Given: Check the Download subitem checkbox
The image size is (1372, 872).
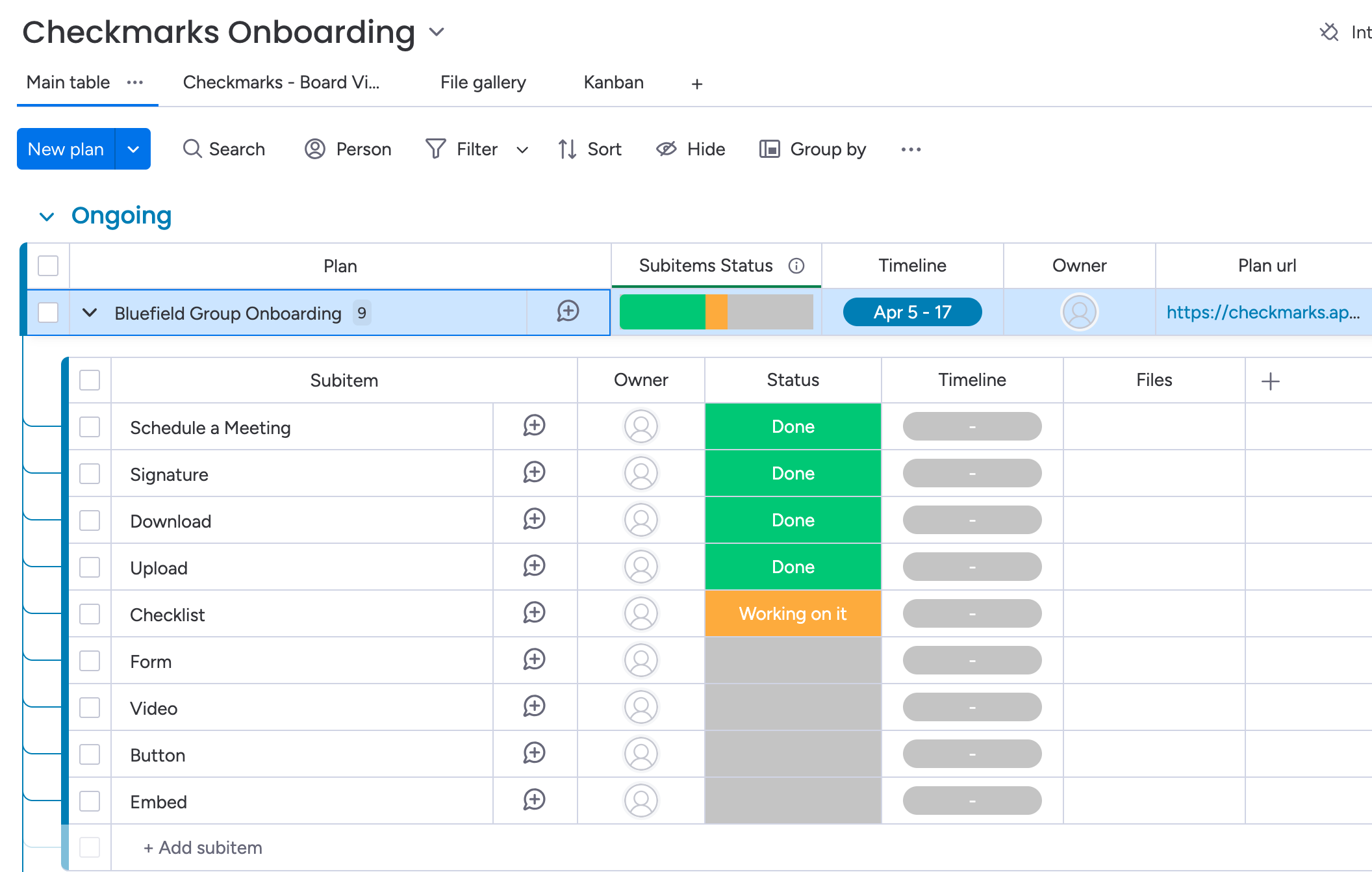Looking at the screenshot, I should point(90,520).
